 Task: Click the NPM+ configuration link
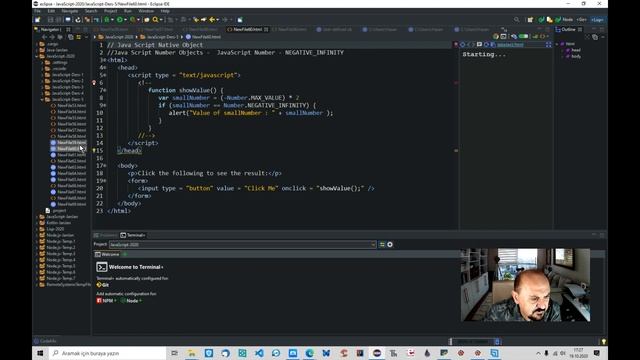(x=106, y=301)
